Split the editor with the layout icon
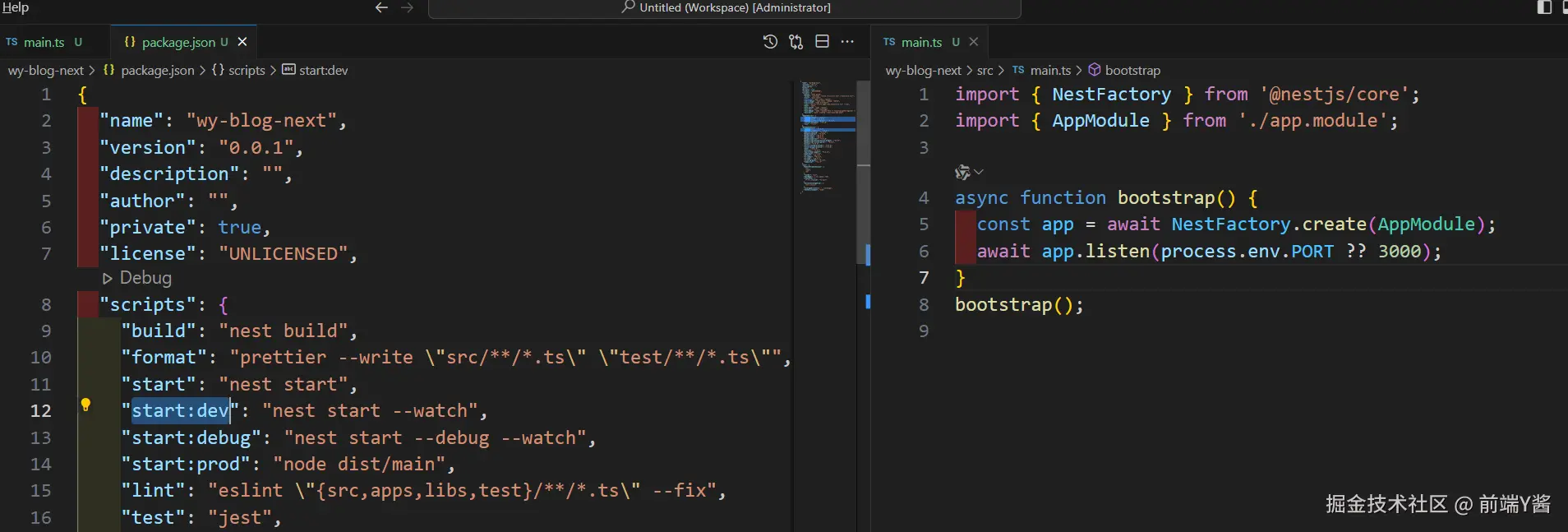The width and height of the screenshot is (1568, 532). click(x=822, y=42)
